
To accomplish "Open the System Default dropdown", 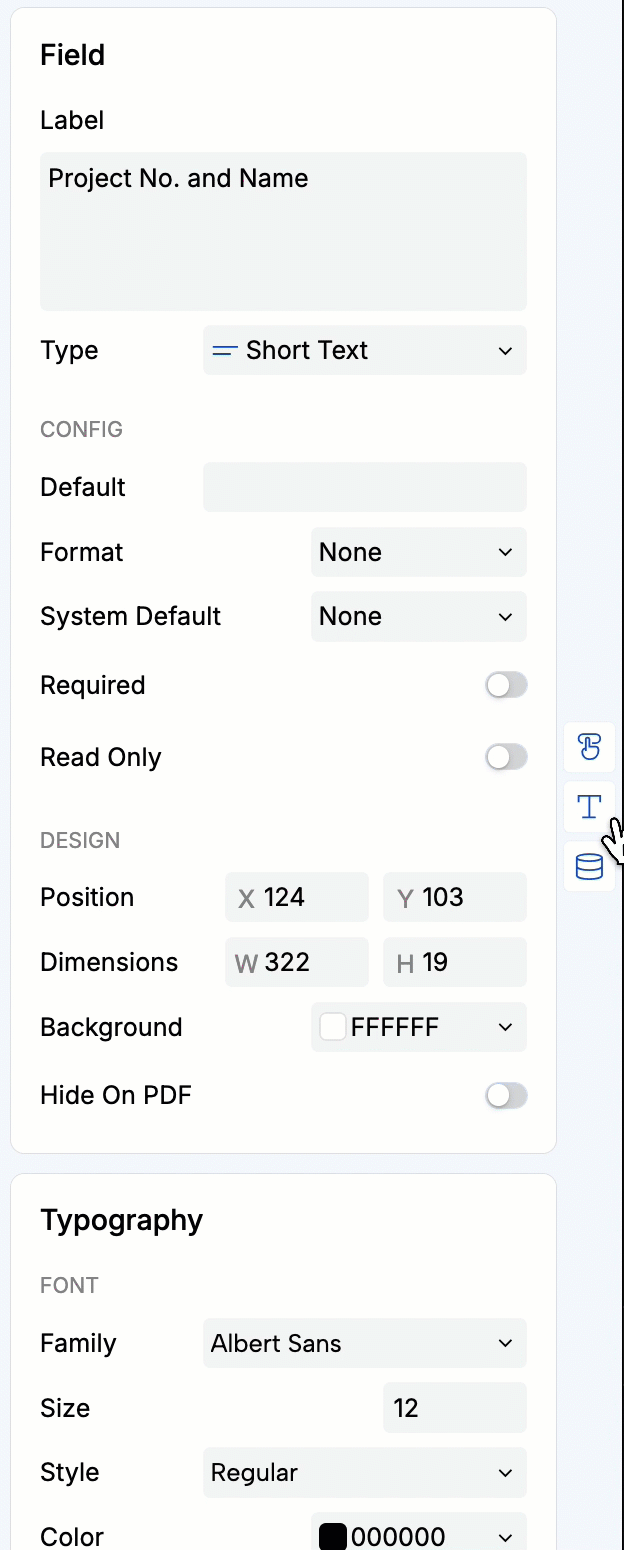I will tap(418, 616).
